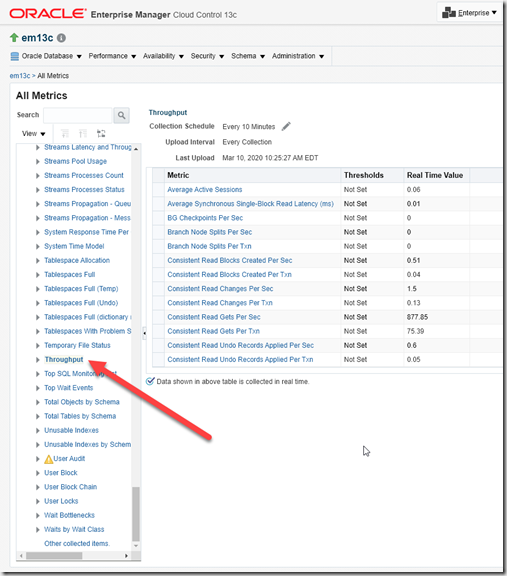Open Consistent Read Blocks Created Per Sec
This screenshot has height=576, width=507.
pyautogui.click(x=230, y=260)
